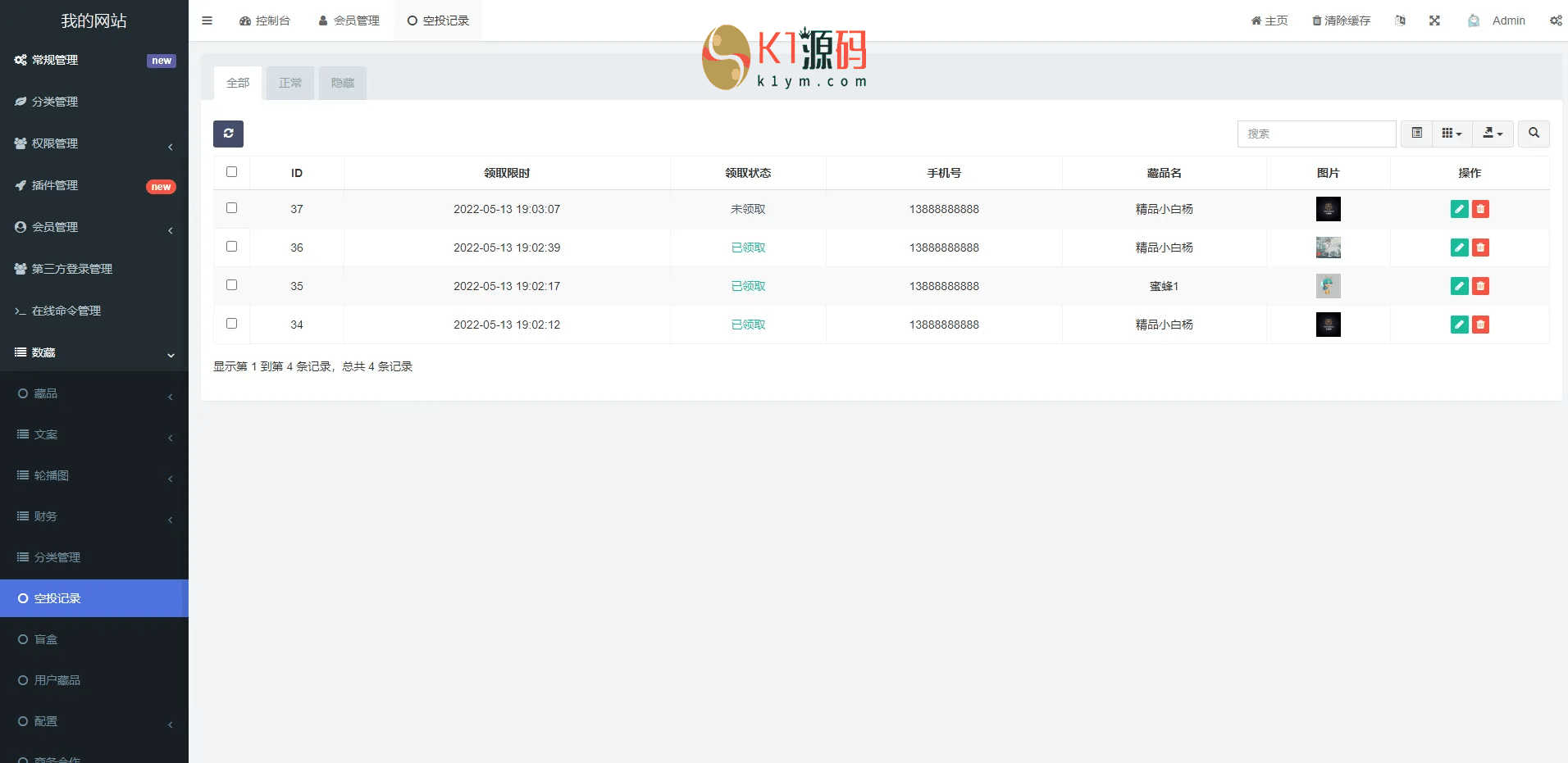Open the 会员管理 tab in top bar
This screenshot has height=763, width=1568.
click(349, 20)
